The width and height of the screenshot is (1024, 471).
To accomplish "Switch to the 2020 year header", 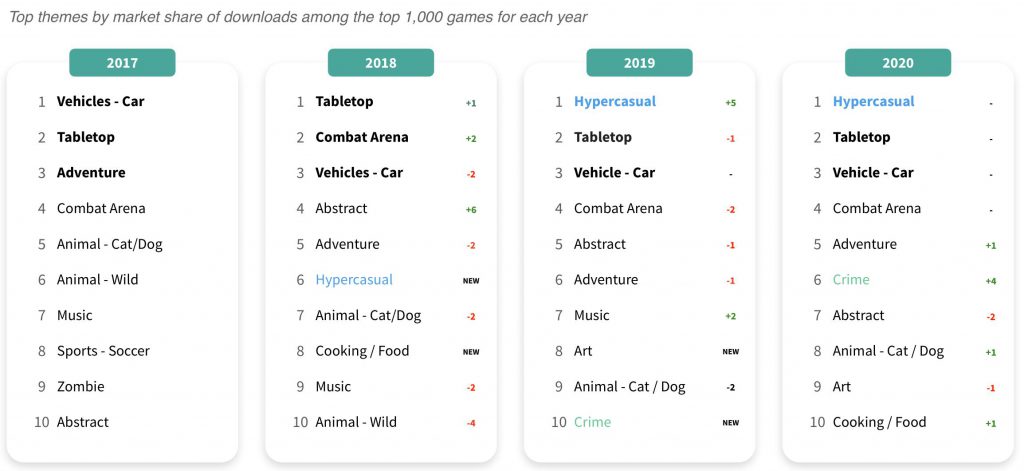I will [x=897, y=63].
